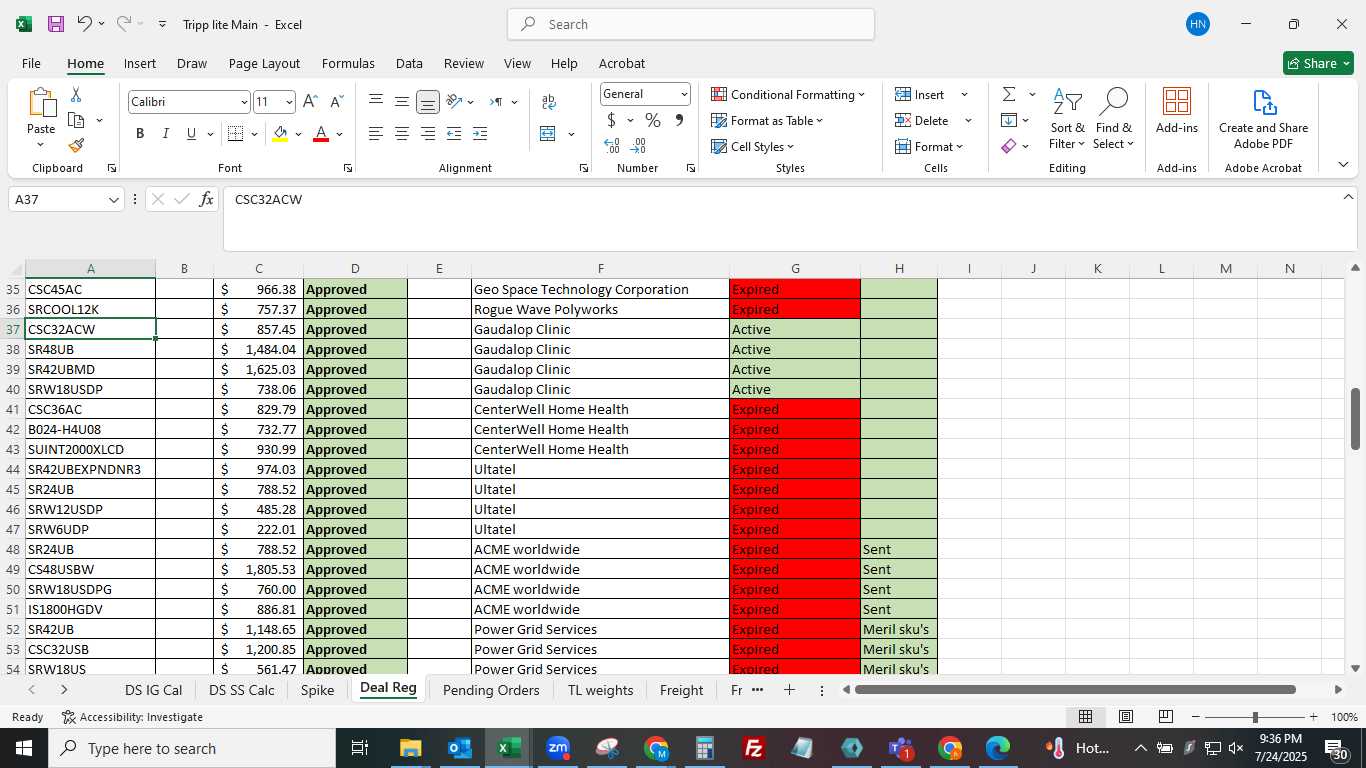
Task: Select the Pending Orders sheet tab
Action: 491,690
